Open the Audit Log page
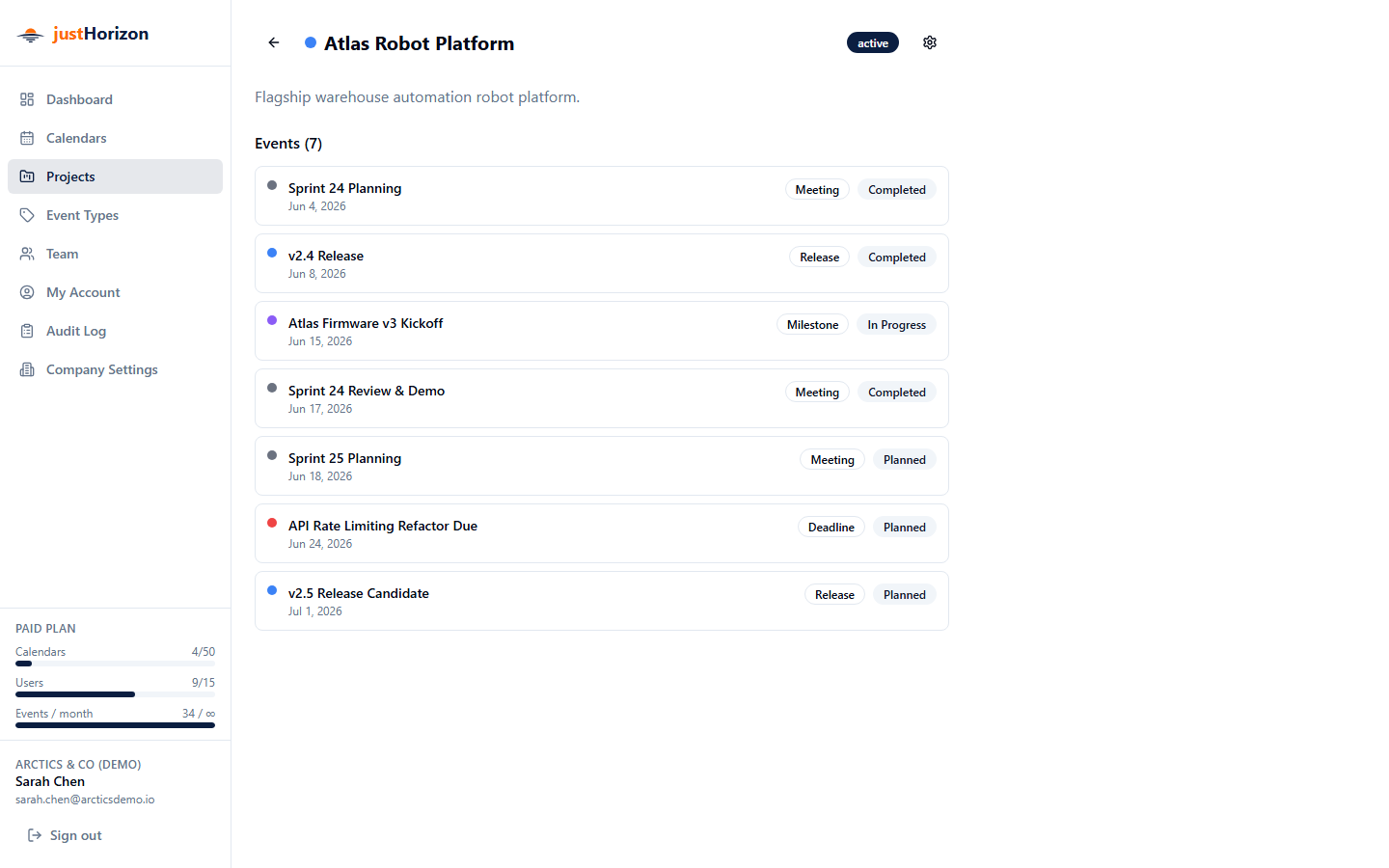 pos(115,331)
